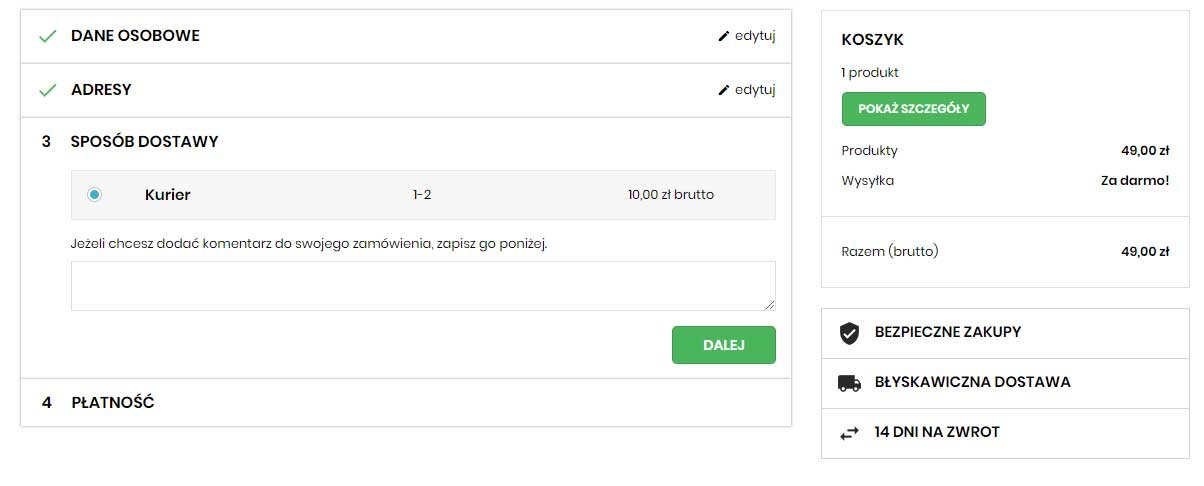Expand the Adresy step header
The height and width of the screenshot is (486, 1204).
(101, 90)
